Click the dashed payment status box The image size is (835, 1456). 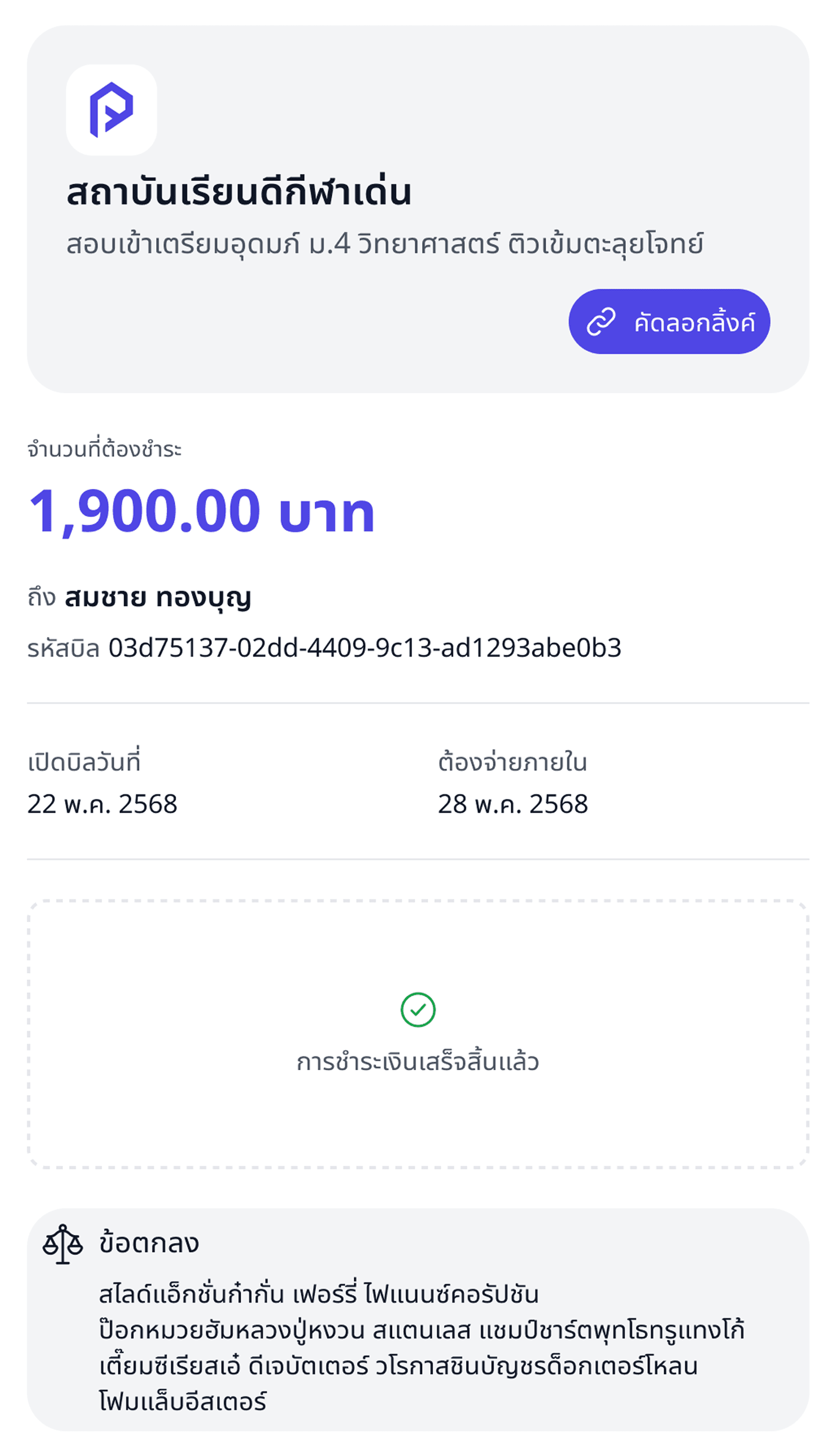[418, 1033]
